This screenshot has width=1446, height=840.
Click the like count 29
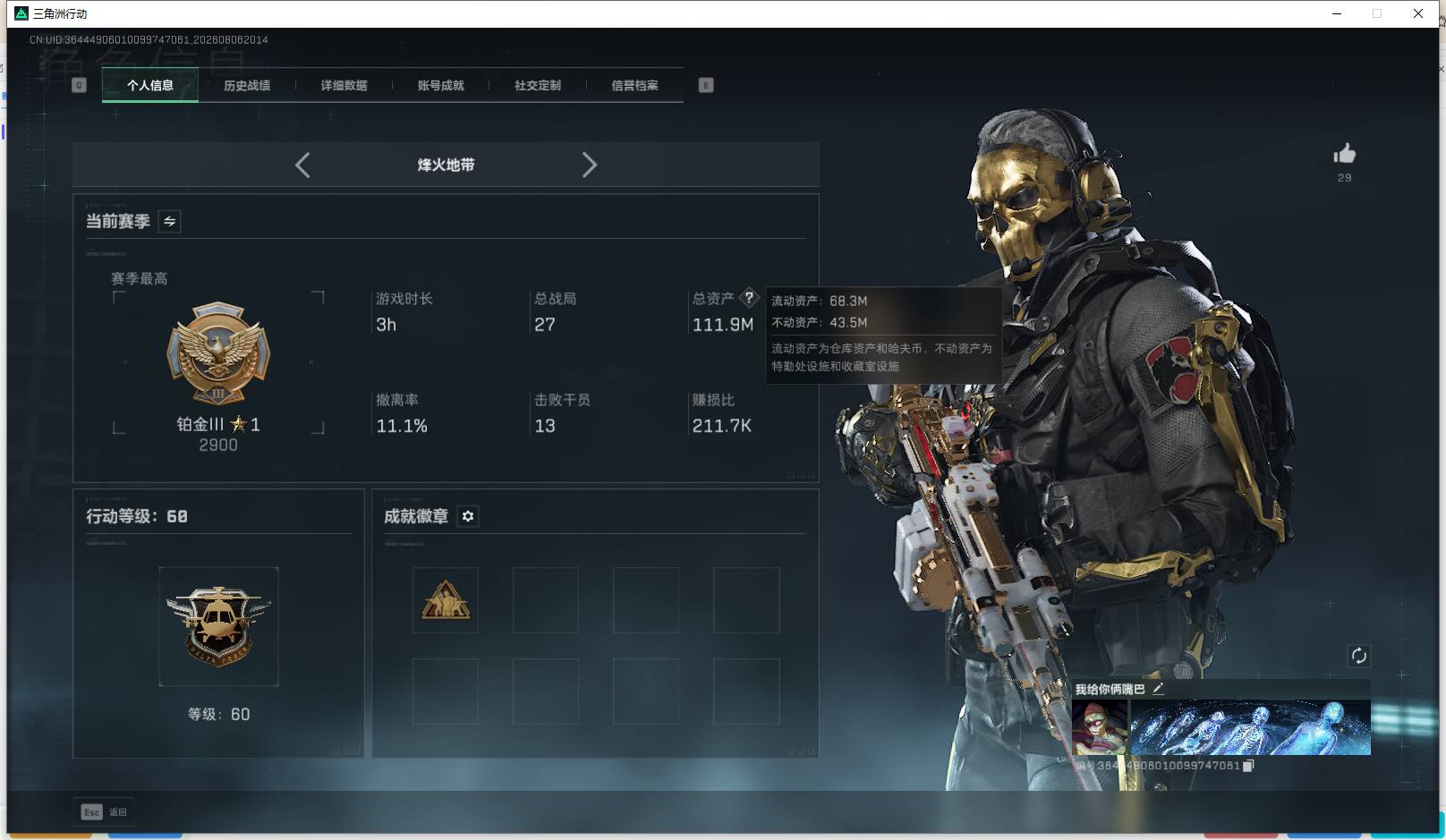pos(1344,178)
